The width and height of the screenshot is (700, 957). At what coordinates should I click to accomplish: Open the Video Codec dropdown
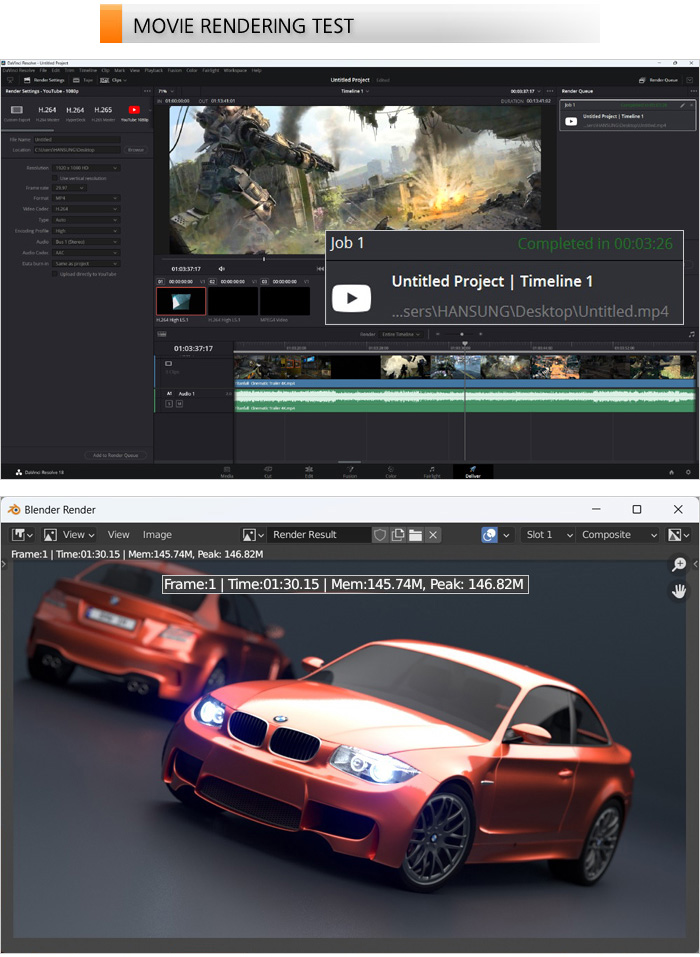point(86,209)
